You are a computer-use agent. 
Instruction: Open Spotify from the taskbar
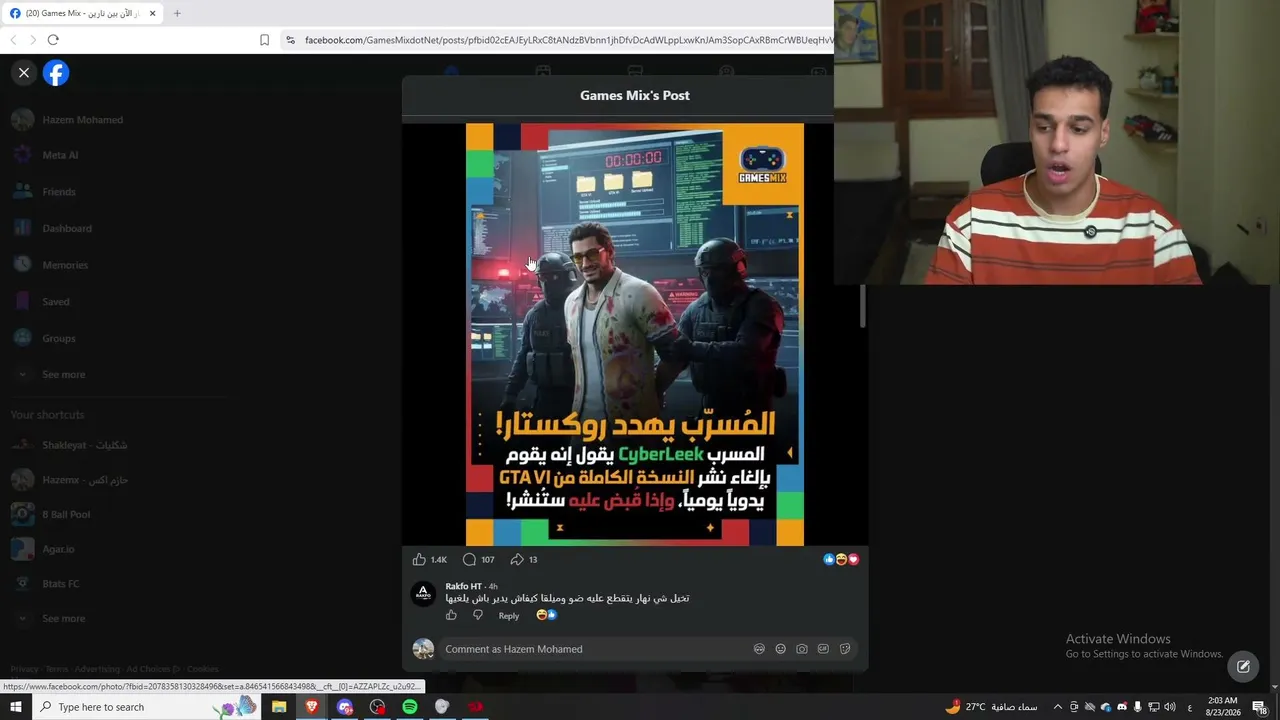coord(410,707)
